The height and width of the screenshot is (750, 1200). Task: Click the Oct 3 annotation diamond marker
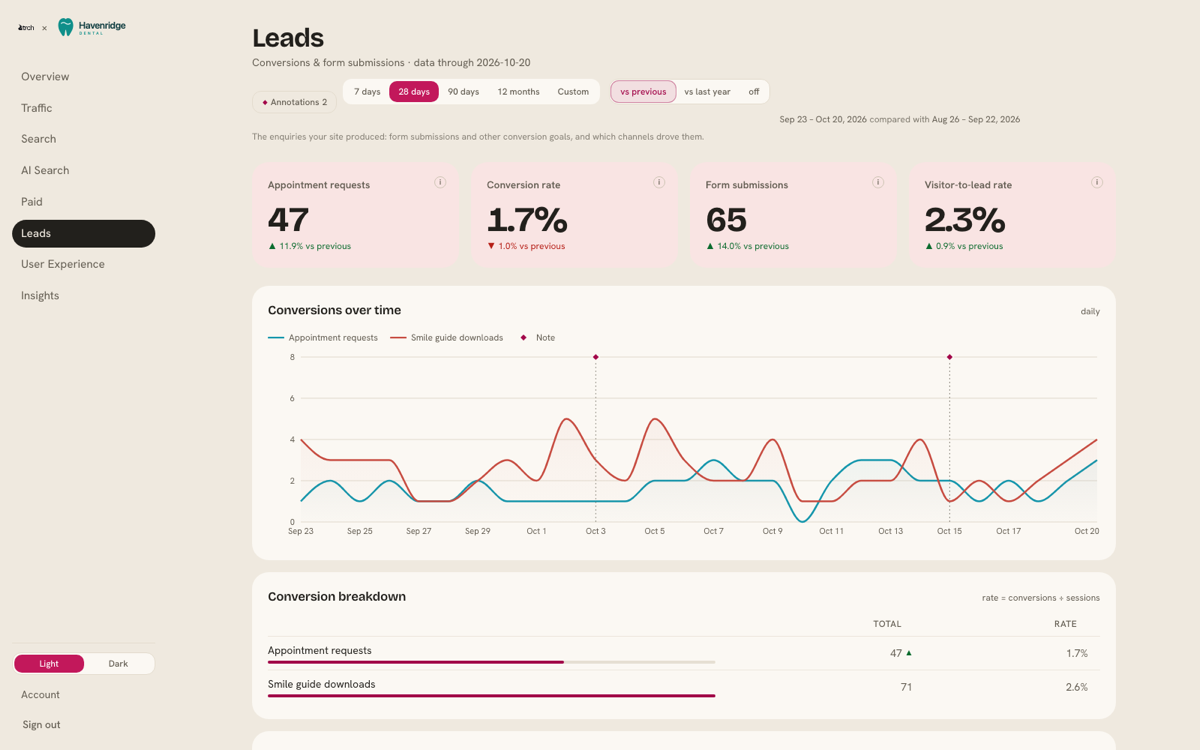pyautogui.click(x=596, y=357)
